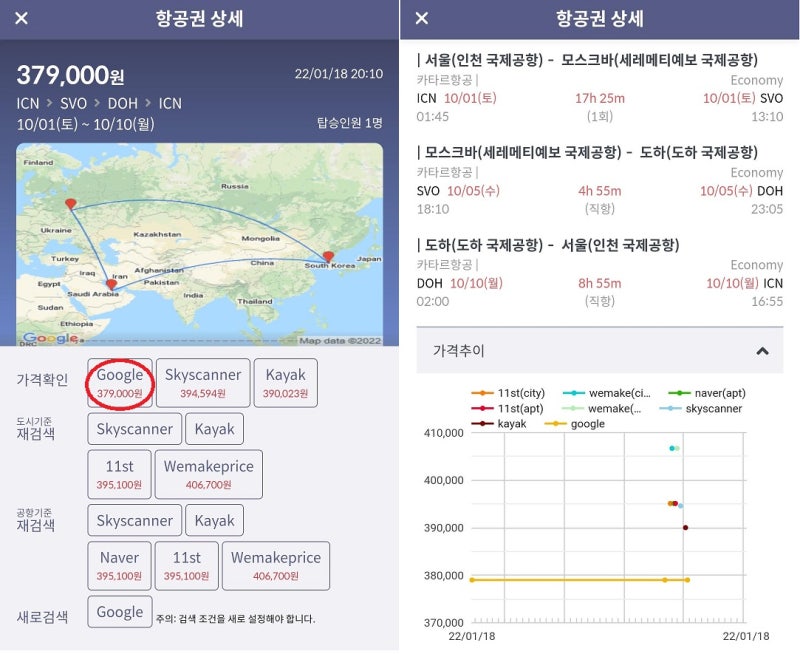
Task: Click Google under 새로검색 section
Action: coord(119,611)
